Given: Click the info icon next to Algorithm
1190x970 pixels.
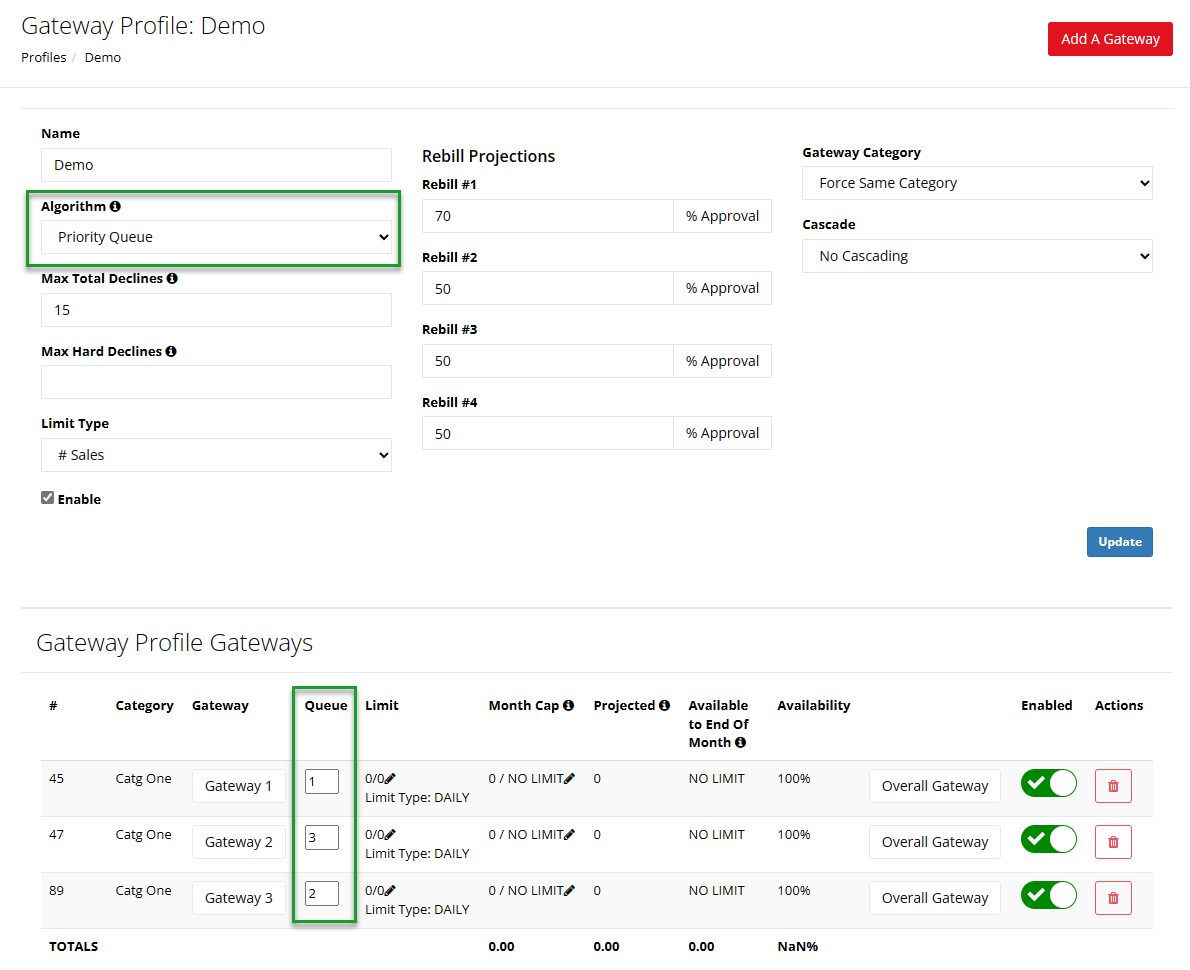Looking at the screenshot, I should 115,206.
